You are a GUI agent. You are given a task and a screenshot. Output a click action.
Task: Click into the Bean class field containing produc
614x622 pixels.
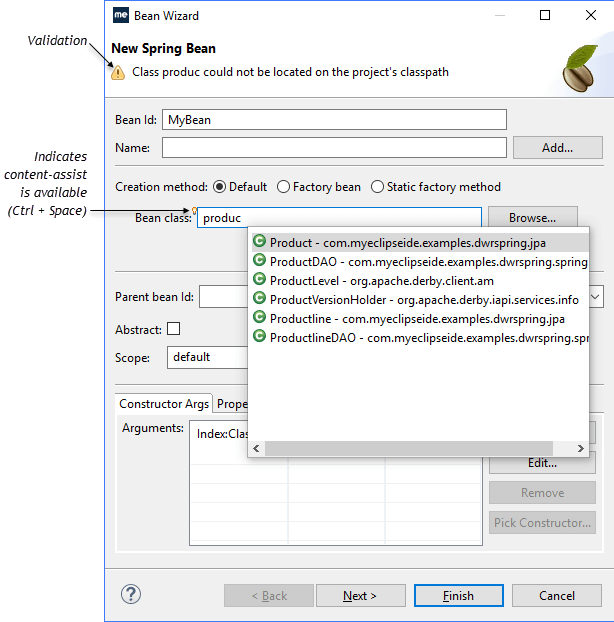tap(340, 218)
